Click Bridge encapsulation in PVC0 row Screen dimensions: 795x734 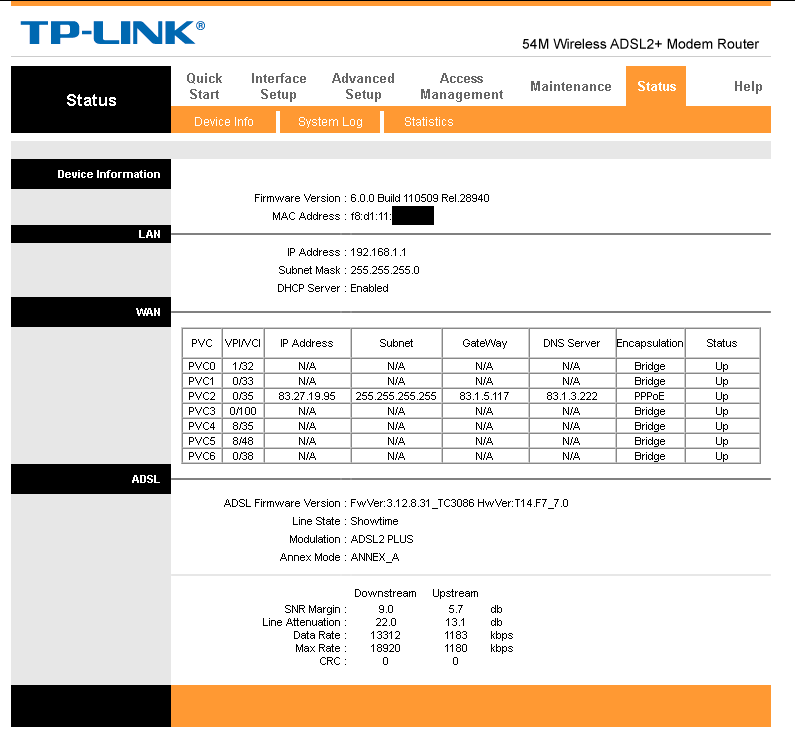click(x=649, y=366)
